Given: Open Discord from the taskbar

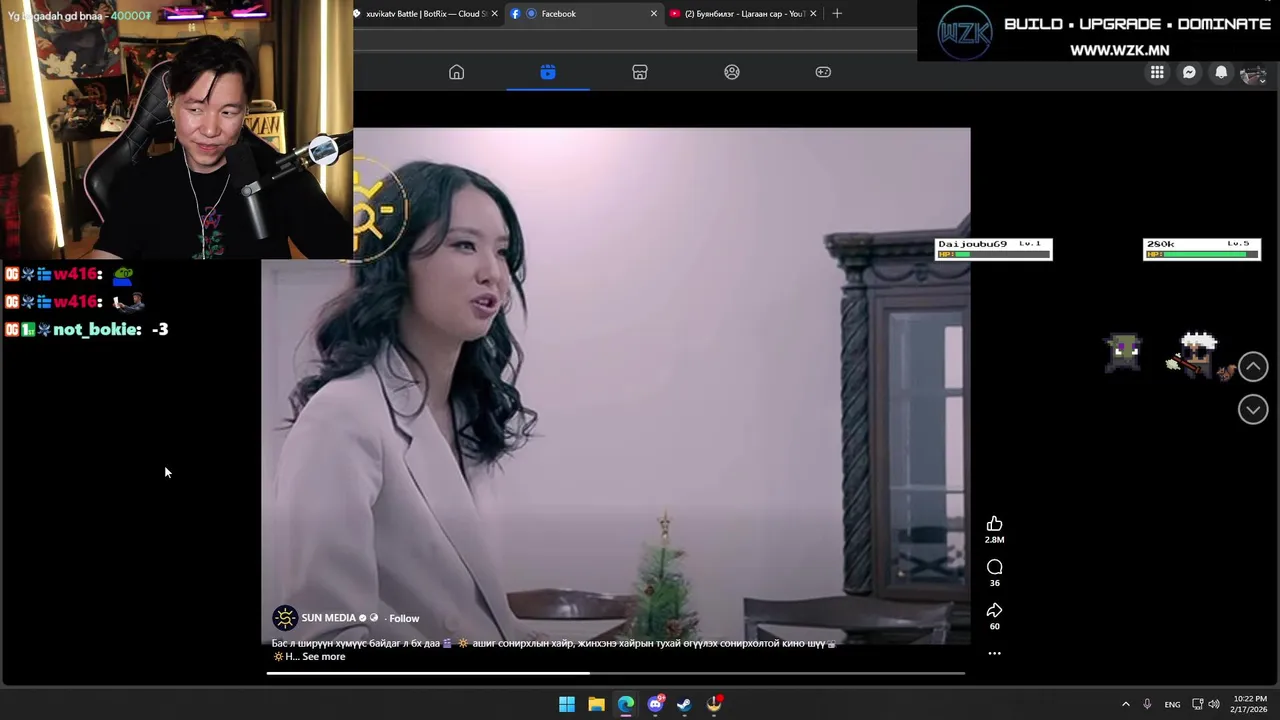Looking at the screenshot, I should pyautogui.click(x=655, y=704).
